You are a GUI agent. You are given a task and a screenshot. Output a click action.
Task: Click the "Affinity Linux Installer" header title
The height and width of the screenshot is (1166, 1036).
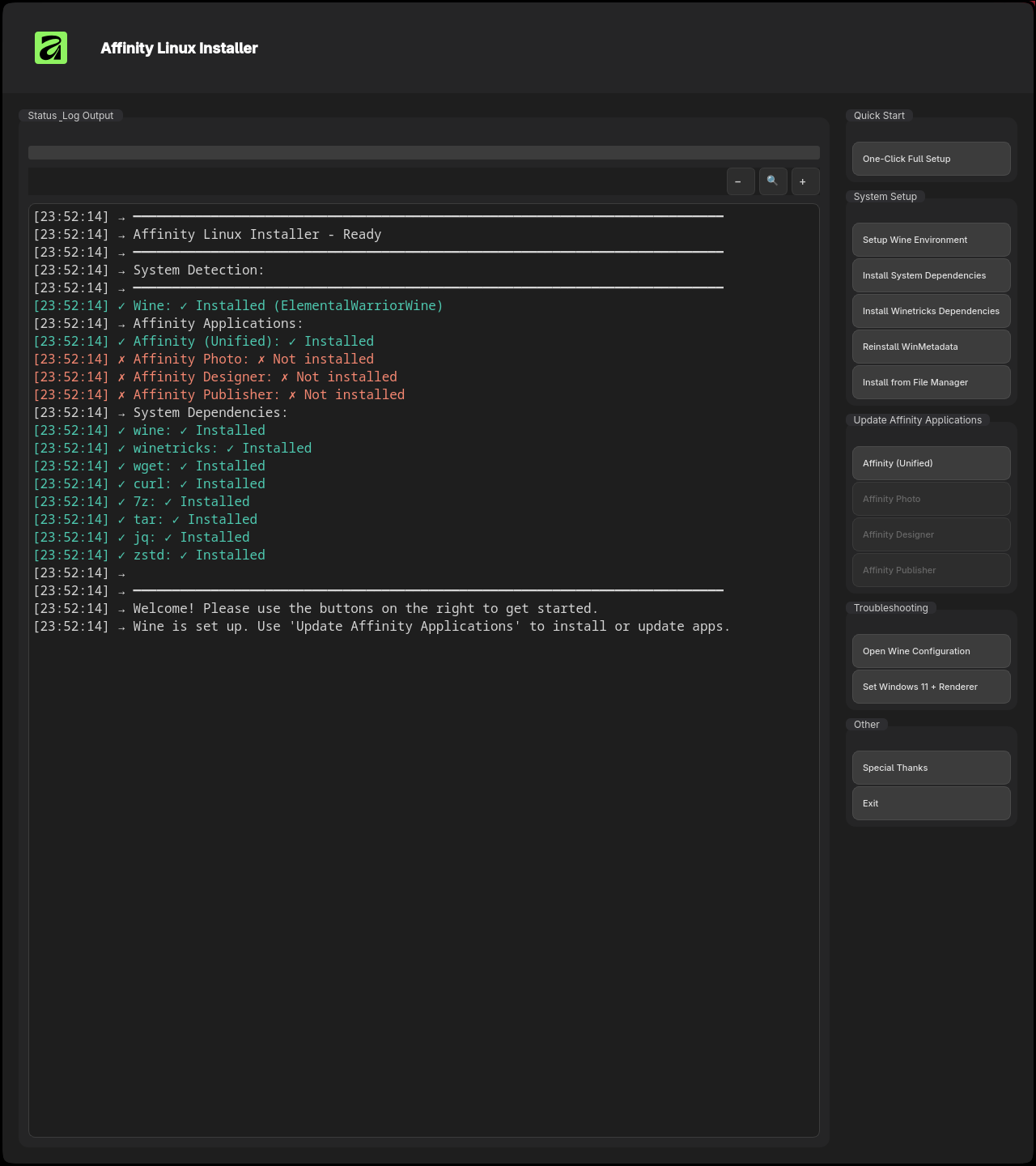[x=179, y=49]
